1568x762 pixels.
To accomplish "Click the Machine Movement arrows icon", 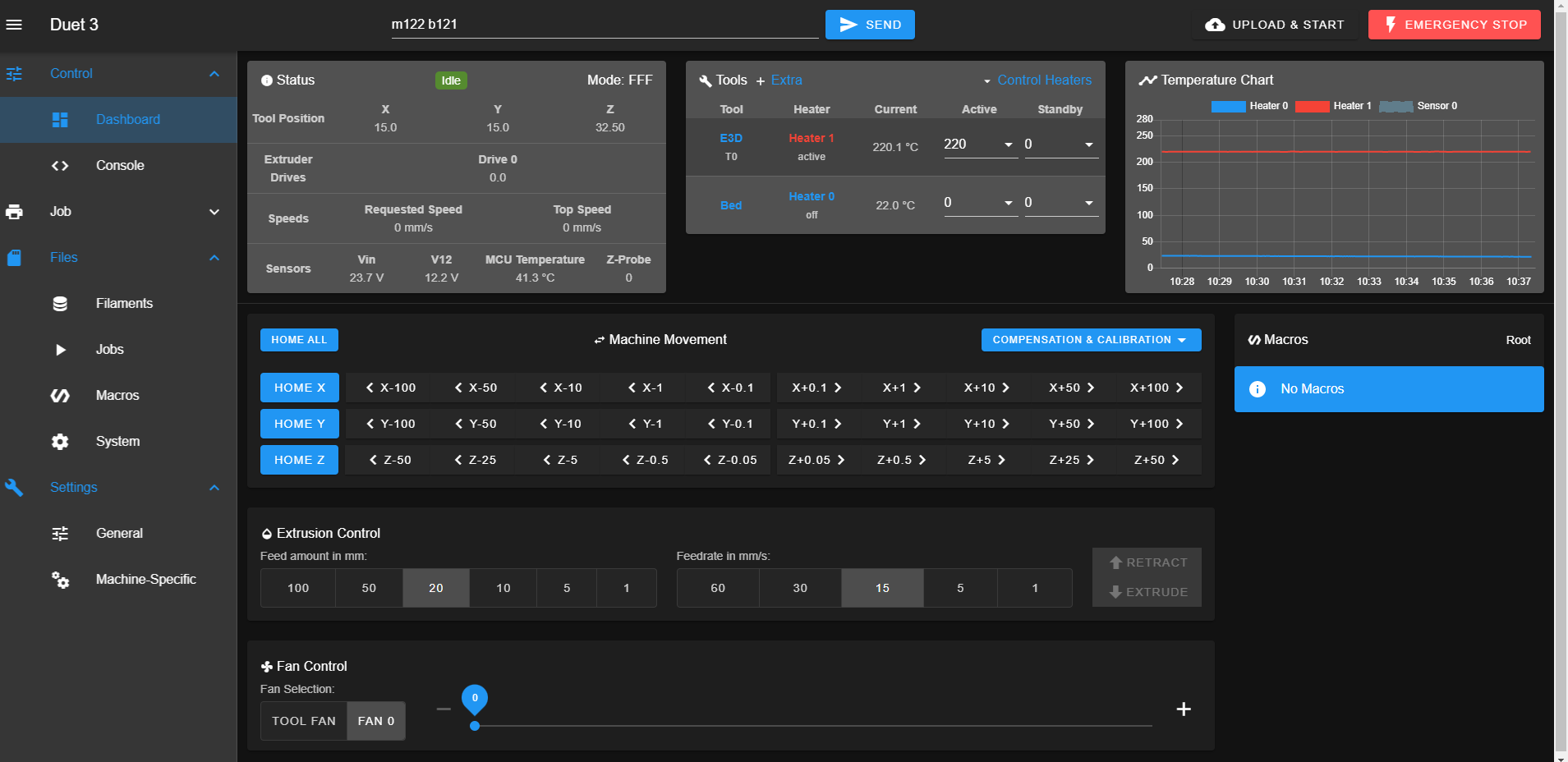I will coord(600,340).
